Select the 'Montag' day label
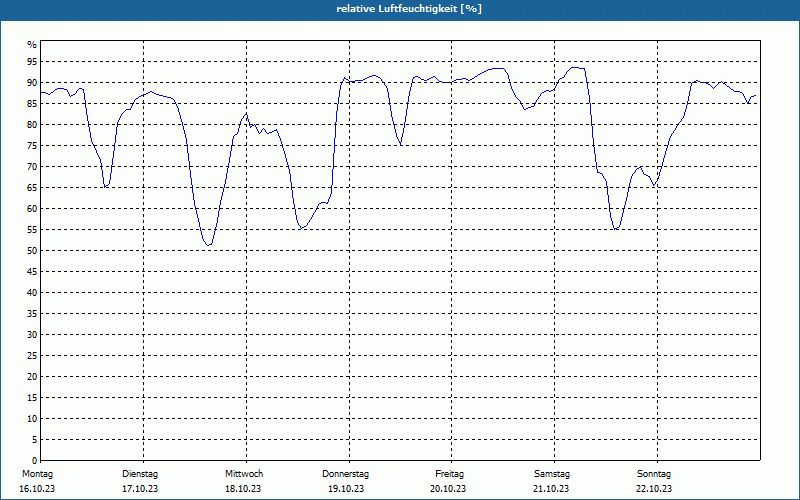Image resolution: width=800 pixels, height=500 pixels. (x=37, y=474)
